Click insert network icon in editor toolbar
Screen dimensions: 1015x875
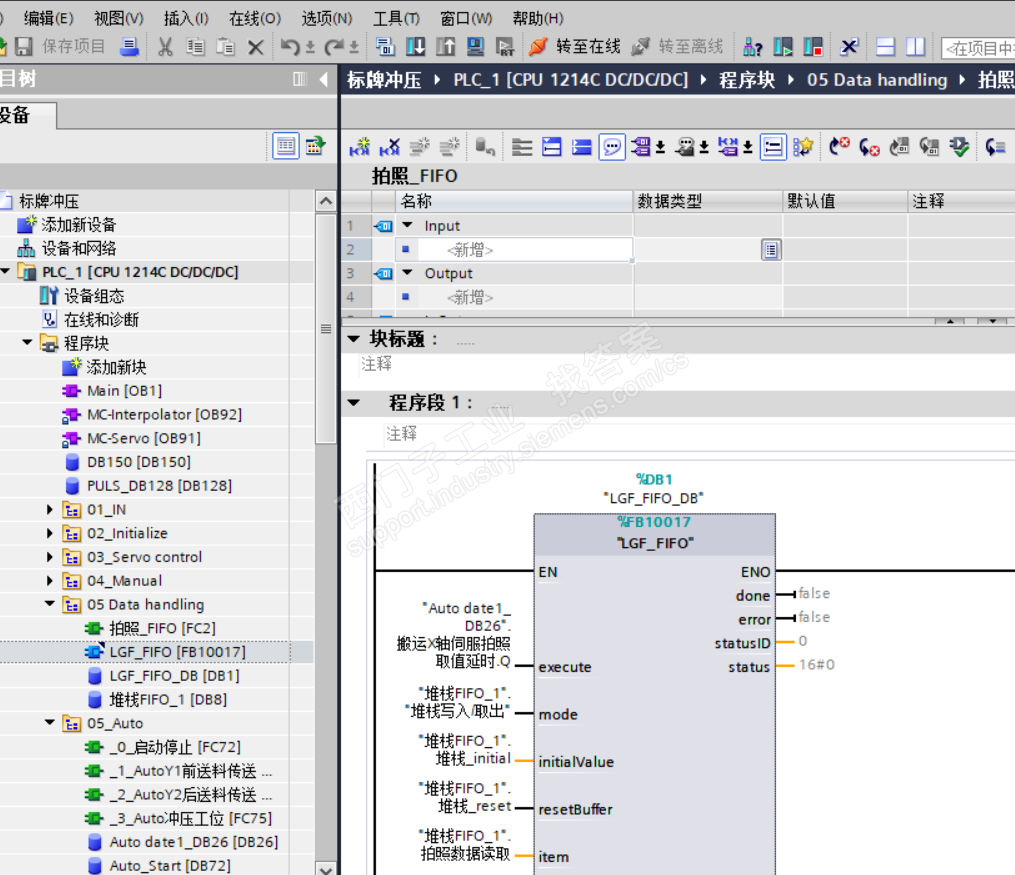tap(359, 147)
